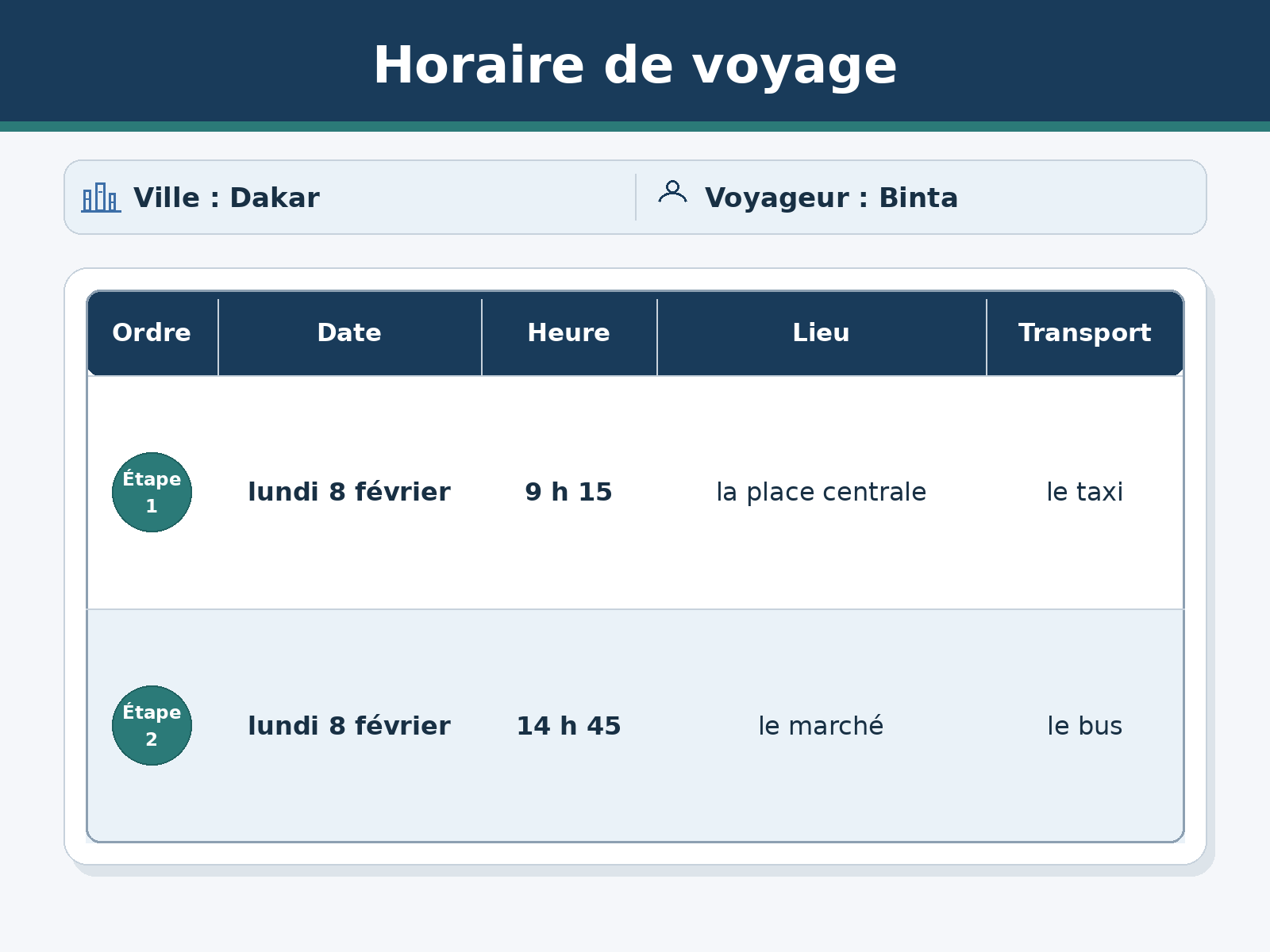
Task: Click the 'le taxi' transport cell
Action: tap(1084, 492)
